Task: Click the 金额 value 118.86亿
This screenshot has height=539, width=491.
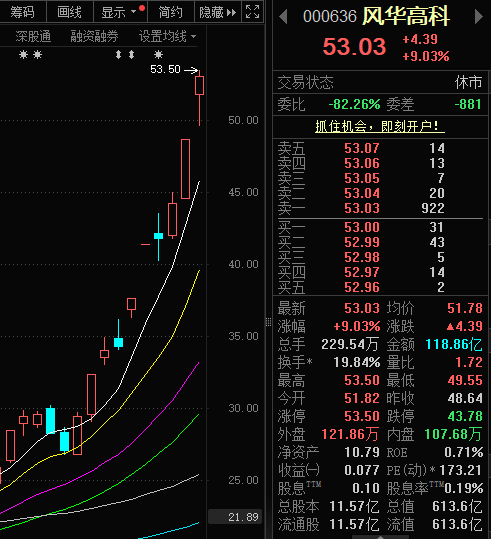Action: (454, 344)
